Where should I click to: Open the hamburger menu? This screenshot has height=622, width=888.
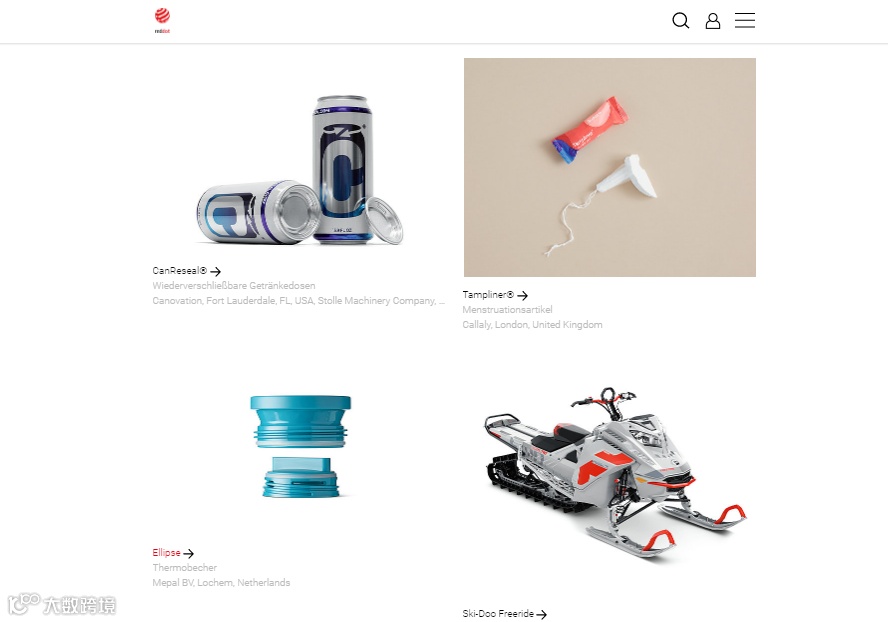745,20
